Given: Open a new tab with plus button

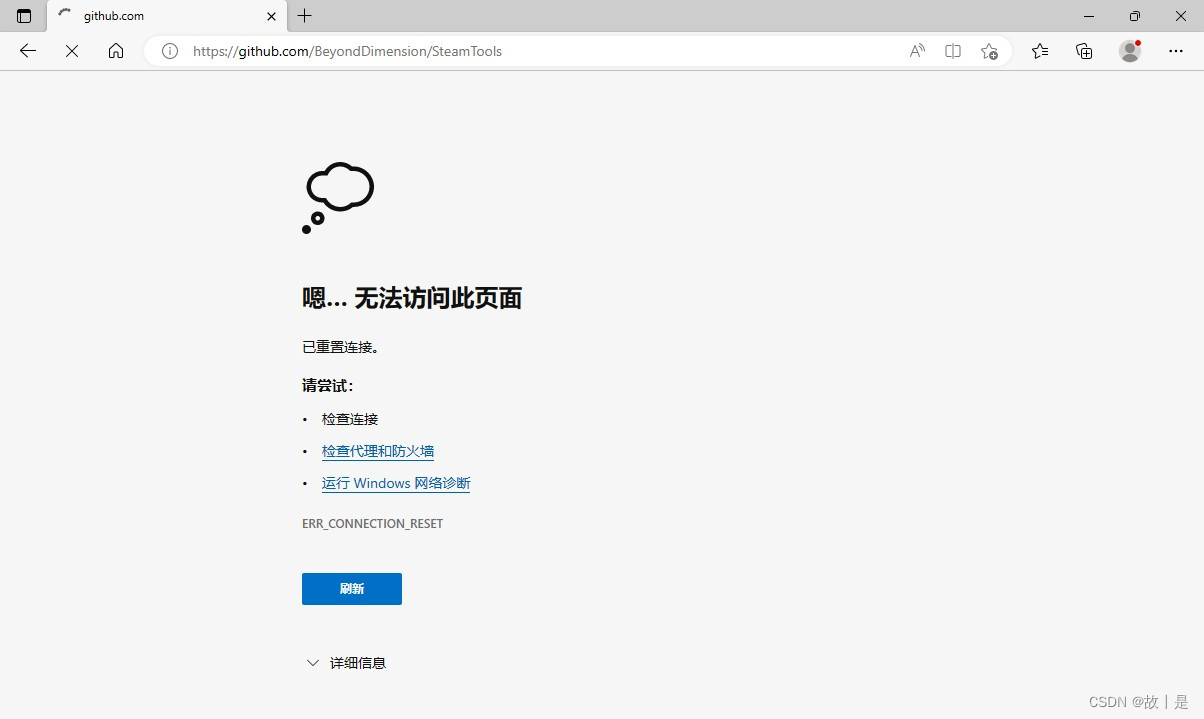Looking at the screenshot, I should click(305, 16).
